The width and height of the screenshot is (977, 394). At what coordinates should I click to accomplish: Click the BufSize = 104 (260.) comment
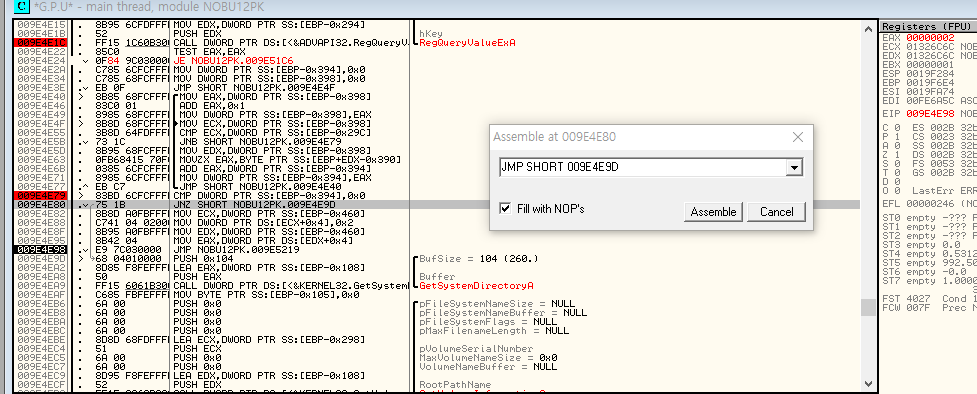(479, 258)
